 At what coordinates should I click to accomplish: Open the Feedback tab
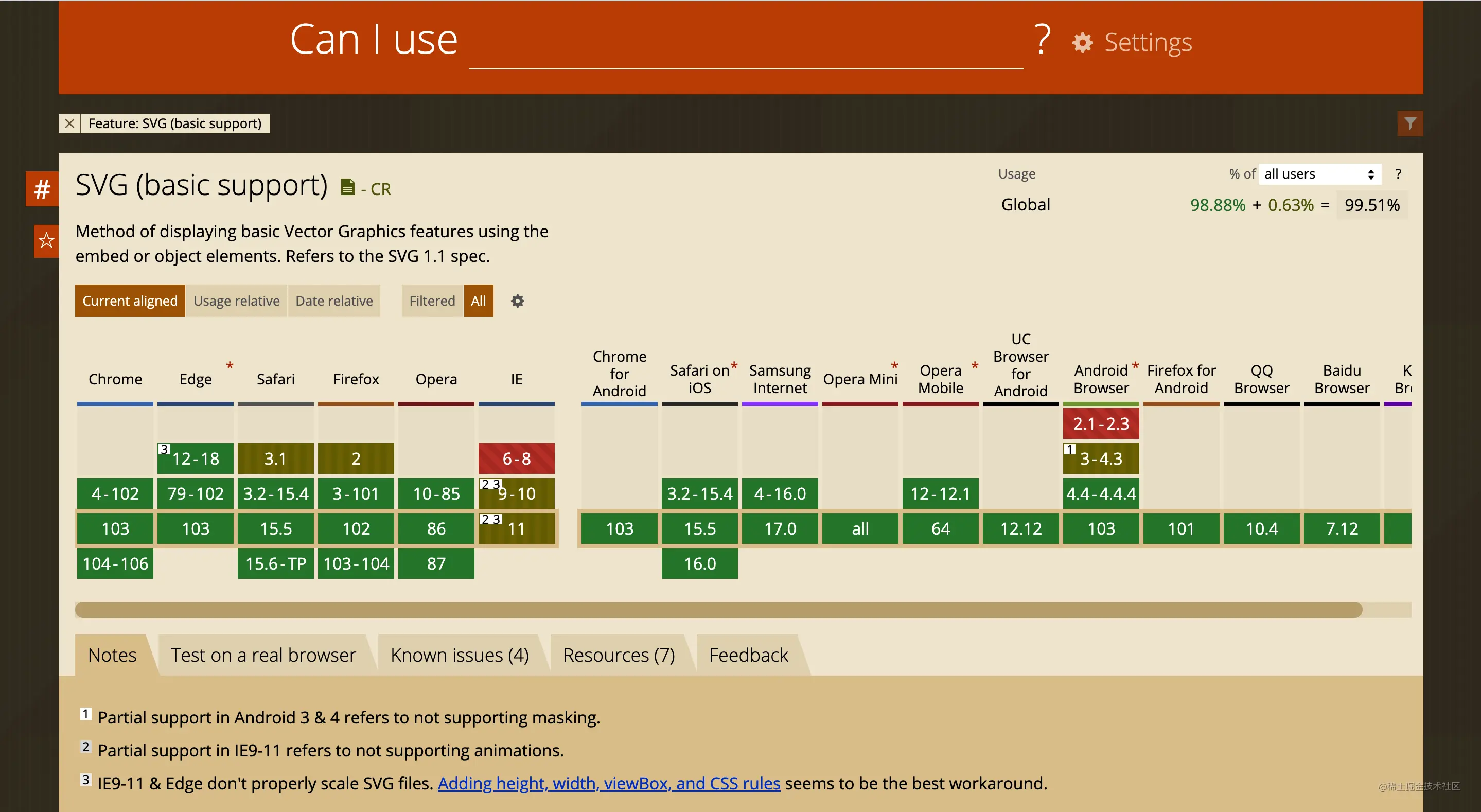tap(748, 655)
